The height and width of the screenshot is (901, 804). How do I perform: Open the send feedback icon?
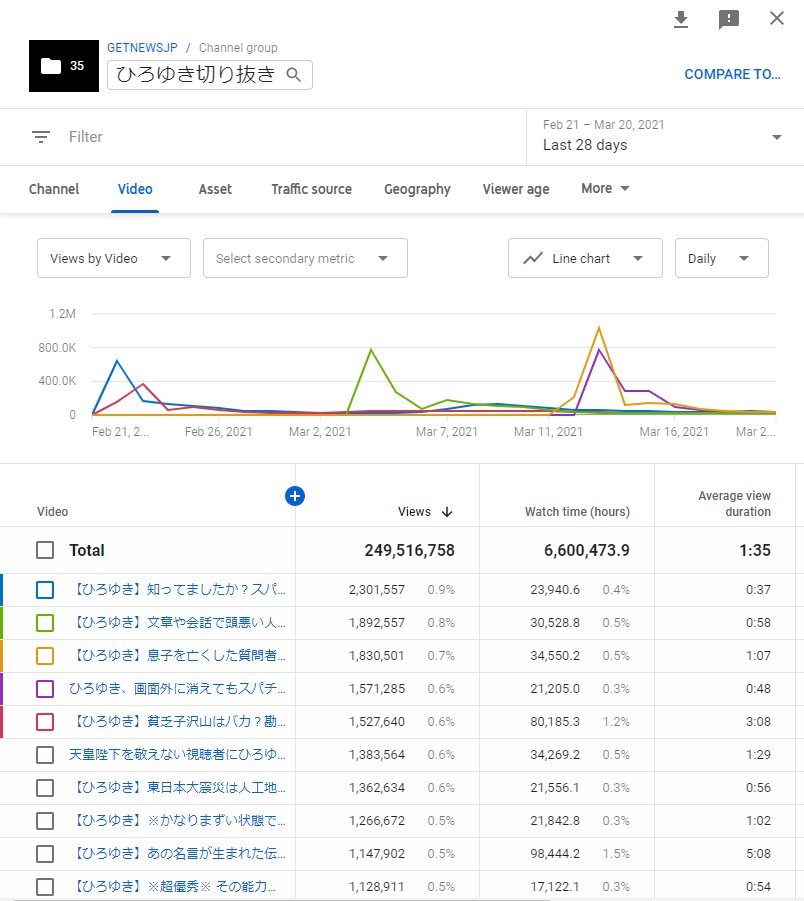coord(728,19)
